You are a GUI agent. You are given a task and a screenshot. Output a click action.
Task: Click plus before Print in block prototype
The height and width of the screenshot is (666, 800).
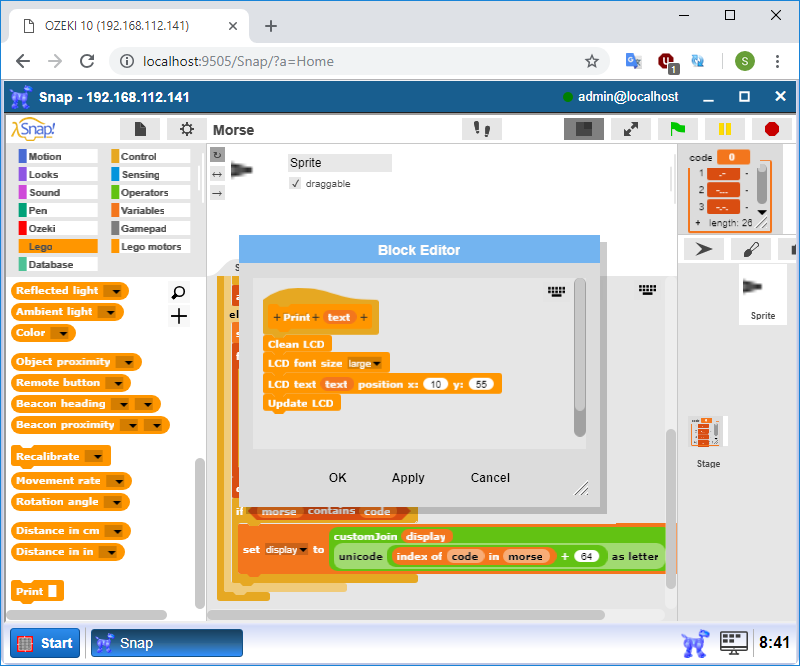click(277, 317)
